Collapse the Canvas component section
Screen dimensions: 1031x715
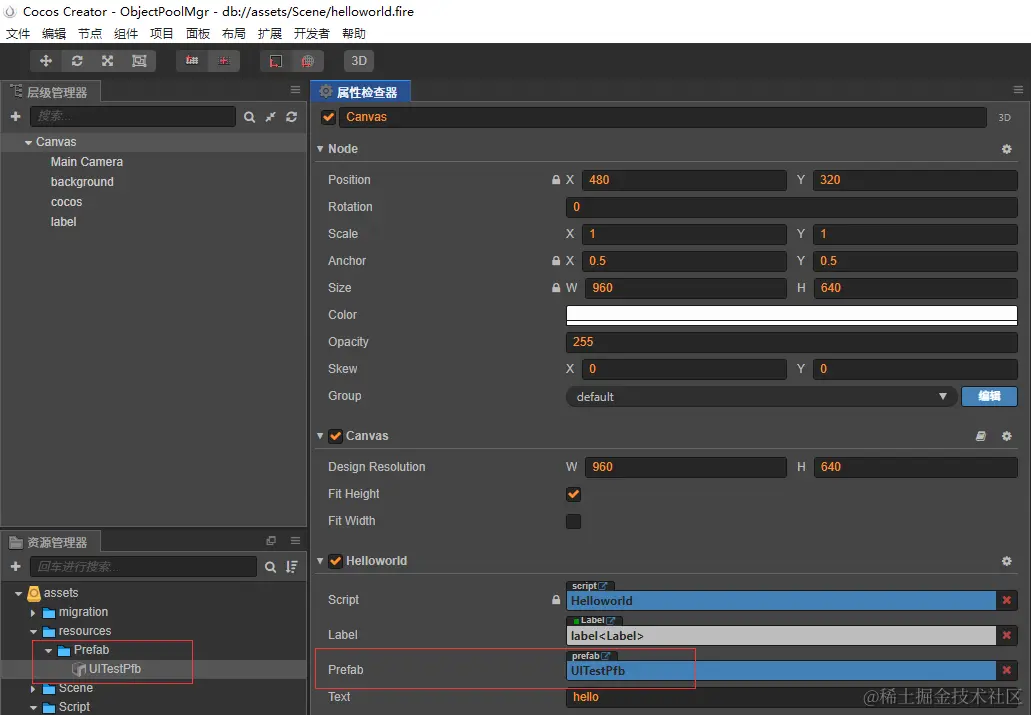pos(320,435)
